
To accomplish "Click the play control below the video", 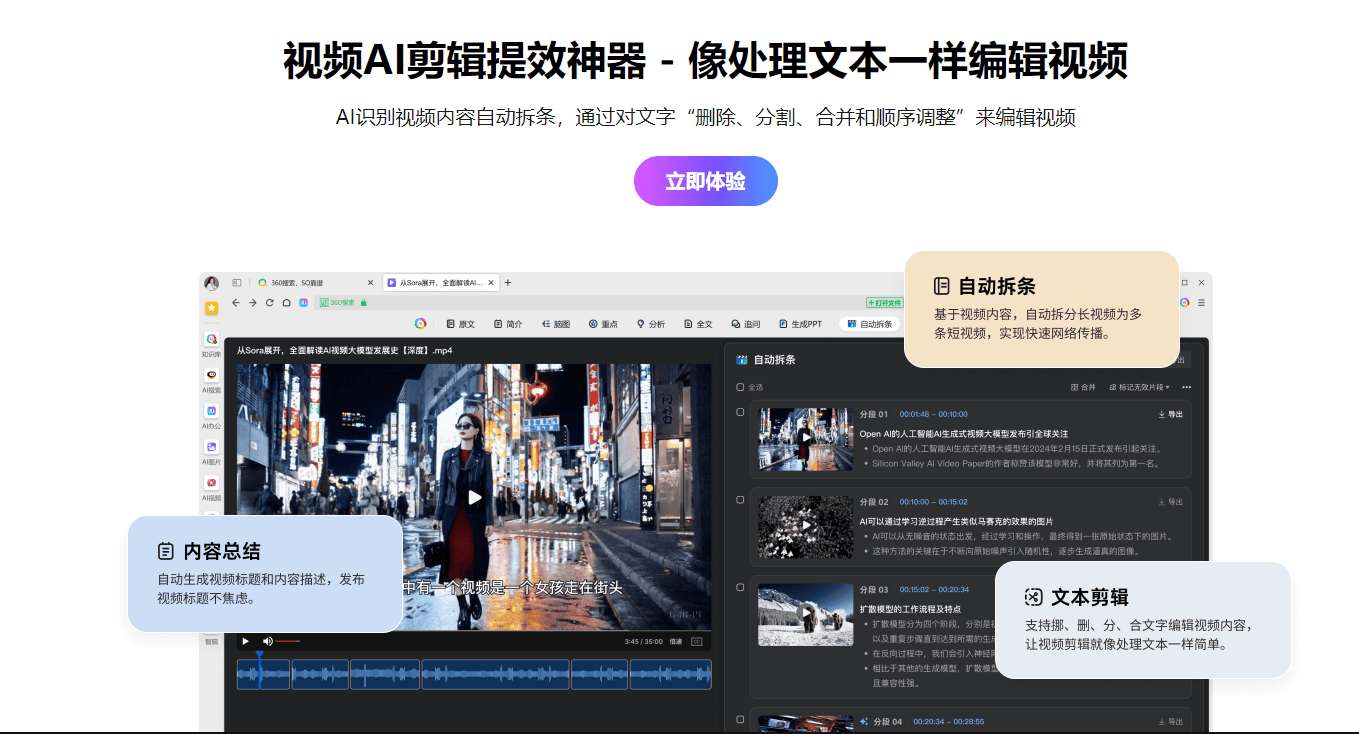I will (246, 641).
